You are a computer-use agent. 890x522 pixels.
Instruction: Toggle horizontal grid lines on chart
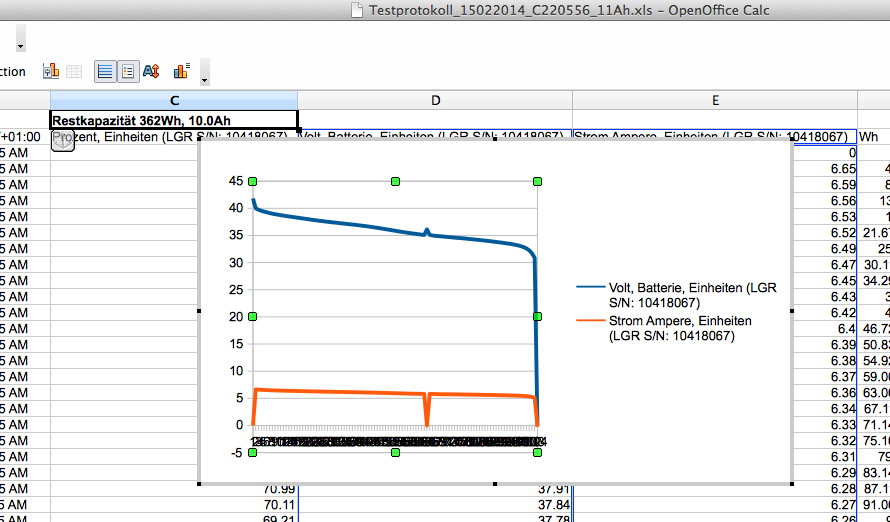(x=104, y=71)
